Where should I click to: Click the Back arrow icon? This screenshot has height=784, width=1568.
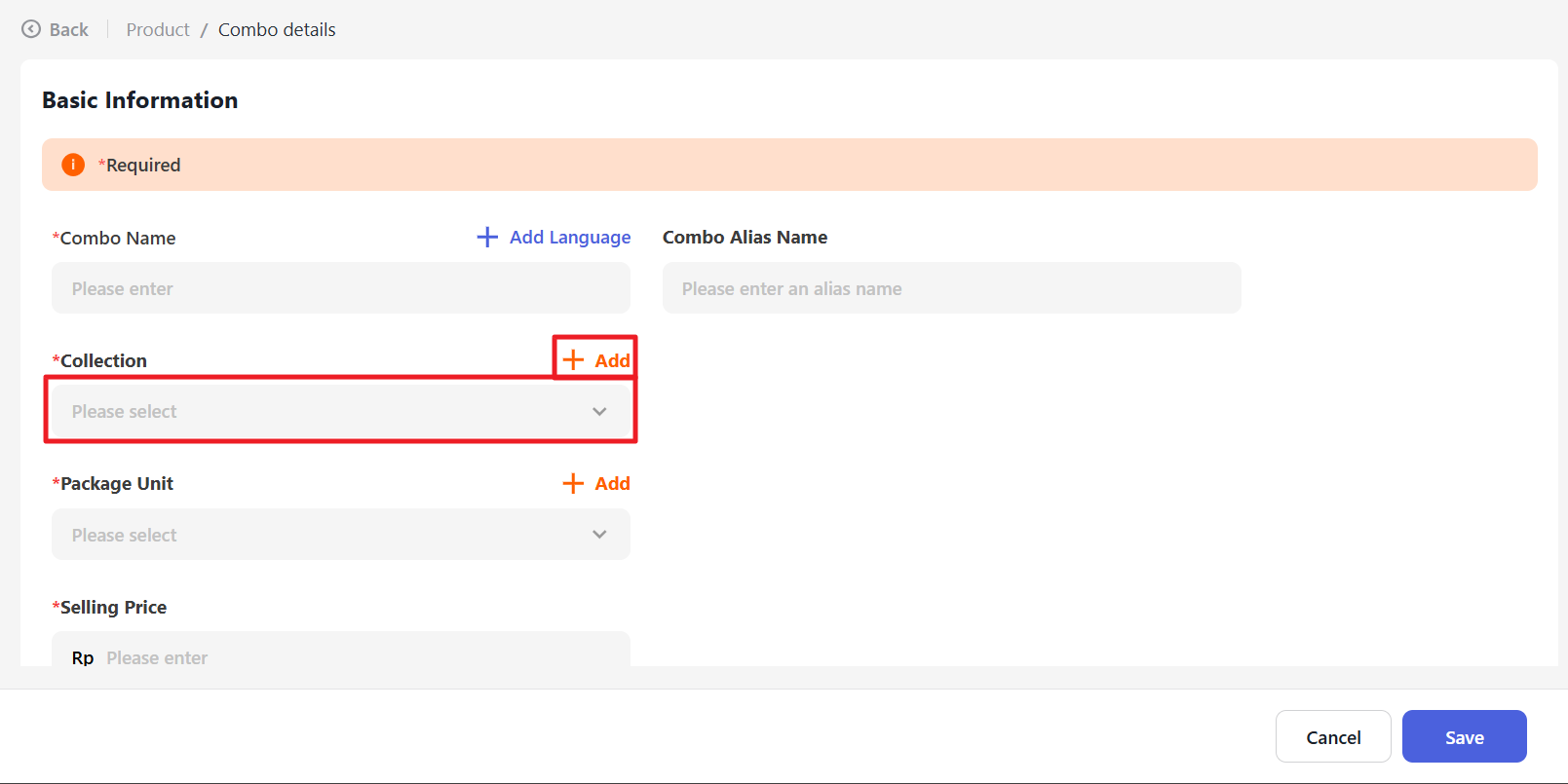[31, 29]
